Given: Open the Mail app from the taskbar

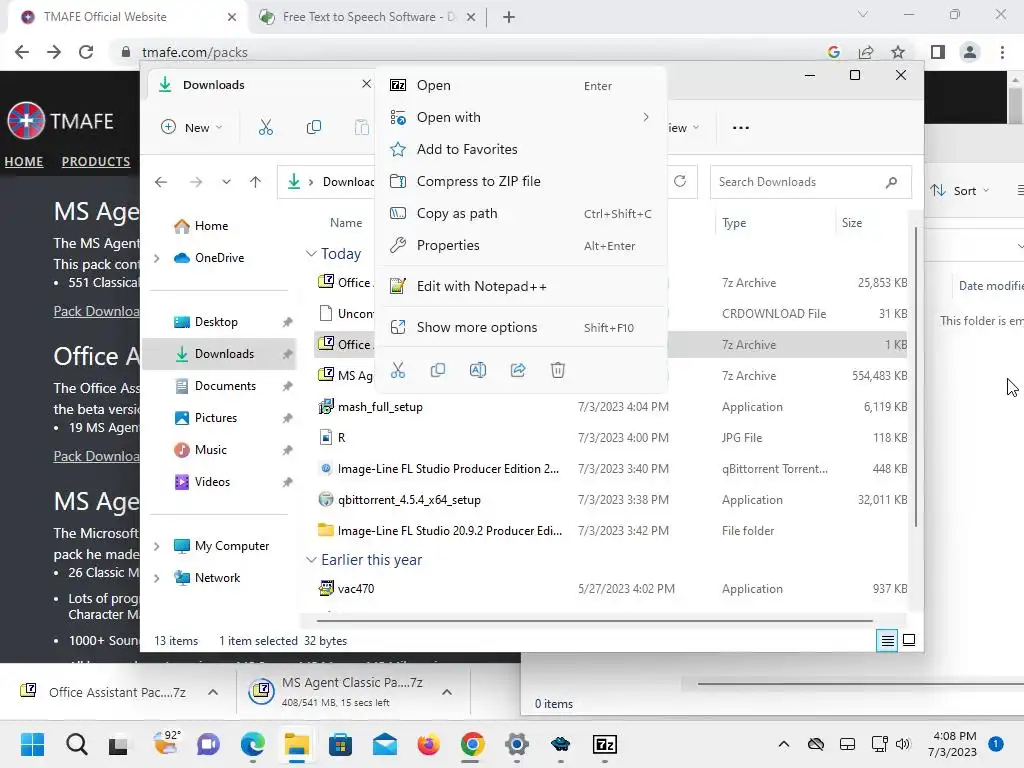Looking at the screenshot, I should point(385,744).
